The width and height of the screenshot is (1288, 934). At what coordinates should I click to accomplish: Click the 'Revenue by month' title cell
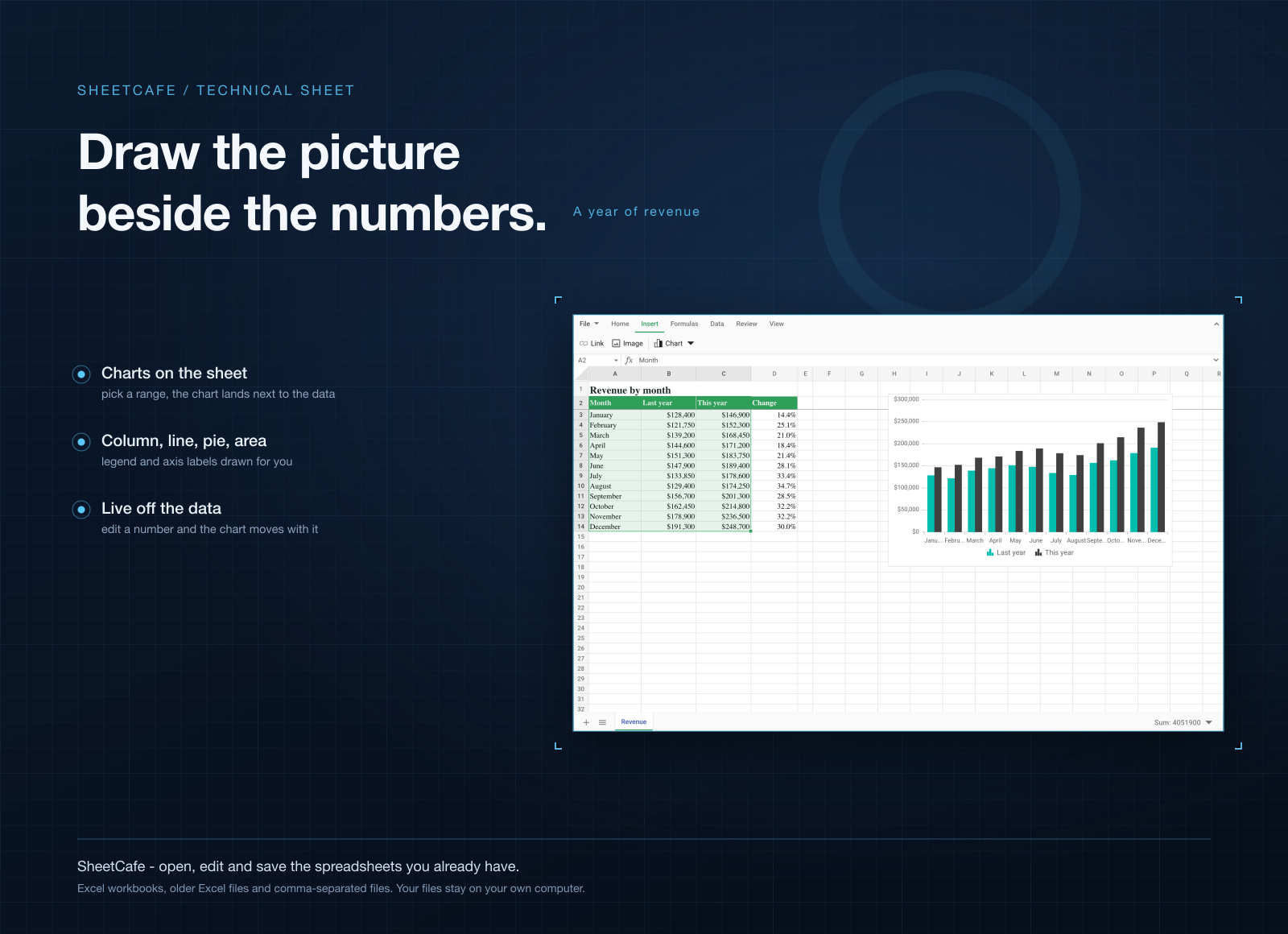[630, 390]
